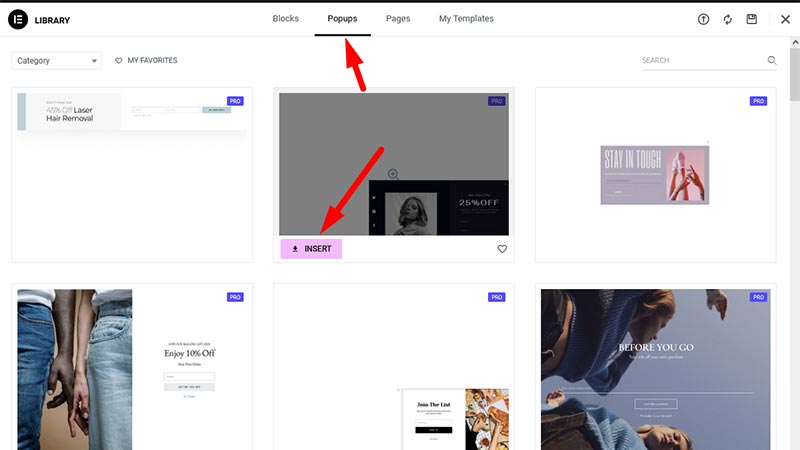Click PRO badge on Laser Hair Removal template

(235, 101)
